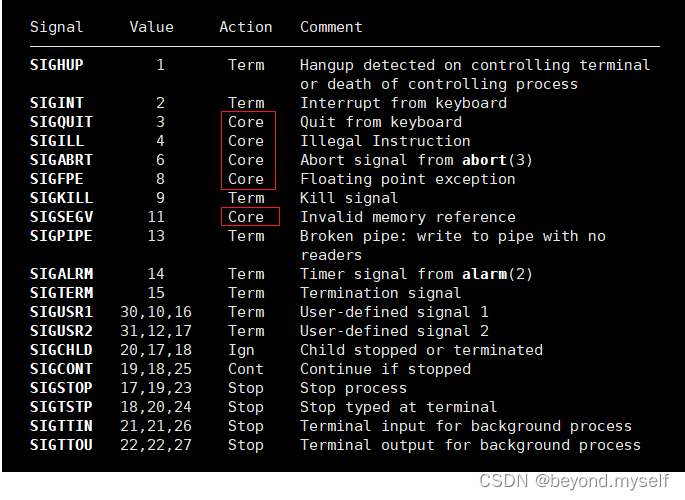The height and width of the screenshot is (500, 685).
Task: Click value 19,18,25 of SIGCONT
Action: [156, 369]
